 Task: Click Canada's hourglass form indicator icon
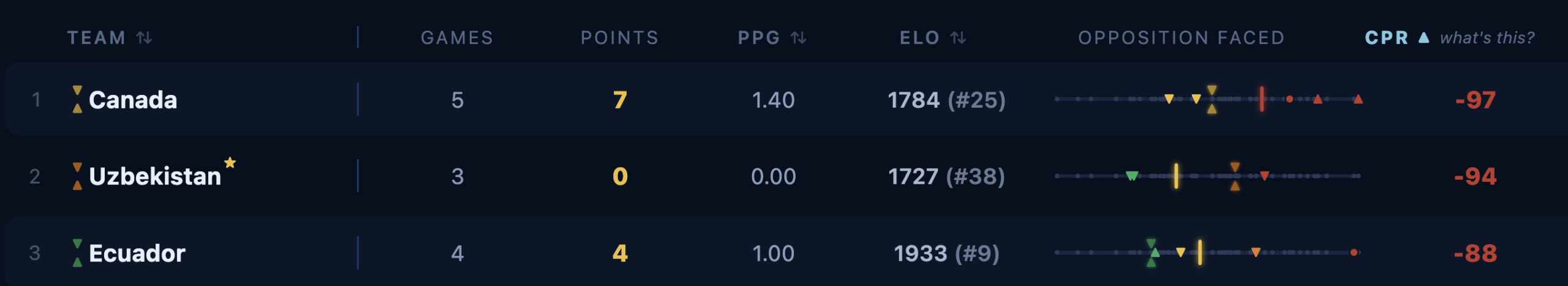coord(77,99)
